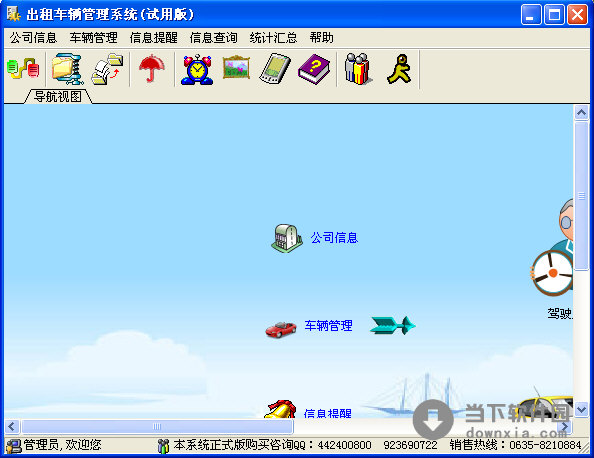This screenshot has width=594, height=458.
Task: Click the alarm clock reminder toolbar icon
Action: tap(197, 69)
